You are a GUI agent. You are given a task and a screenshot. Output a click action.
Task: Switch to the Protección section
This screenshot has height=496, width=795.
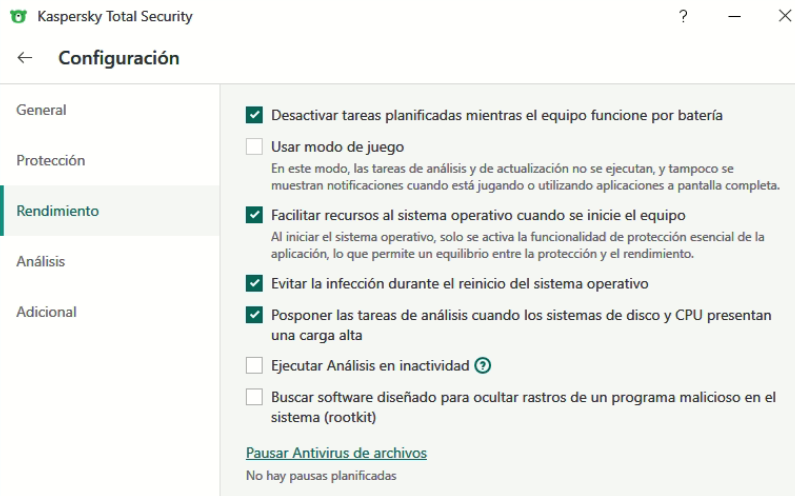click(x=50, y=160)
